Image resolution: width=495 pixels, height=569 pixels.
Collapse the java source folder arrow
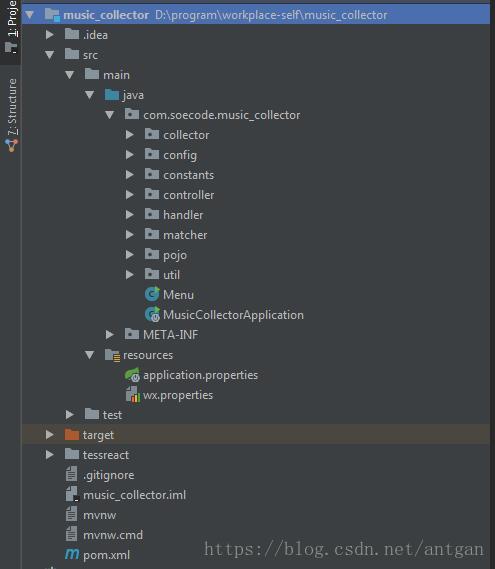[x=90, y=95]
